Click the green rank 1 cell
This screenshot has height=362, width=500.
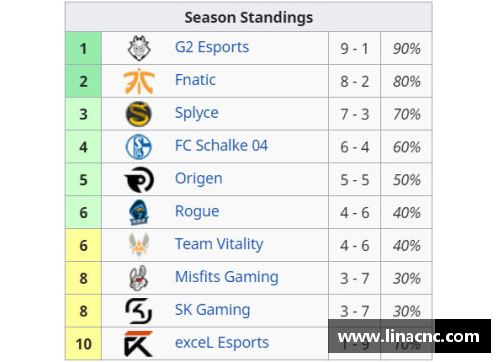tap(83, 48)
